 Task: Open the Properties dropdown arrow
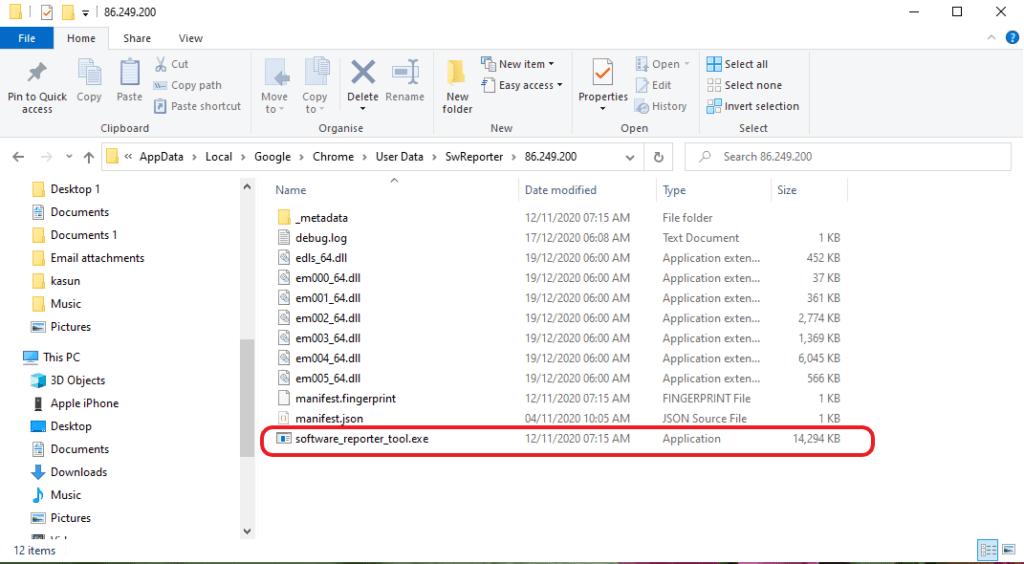(x=603, y=108)
